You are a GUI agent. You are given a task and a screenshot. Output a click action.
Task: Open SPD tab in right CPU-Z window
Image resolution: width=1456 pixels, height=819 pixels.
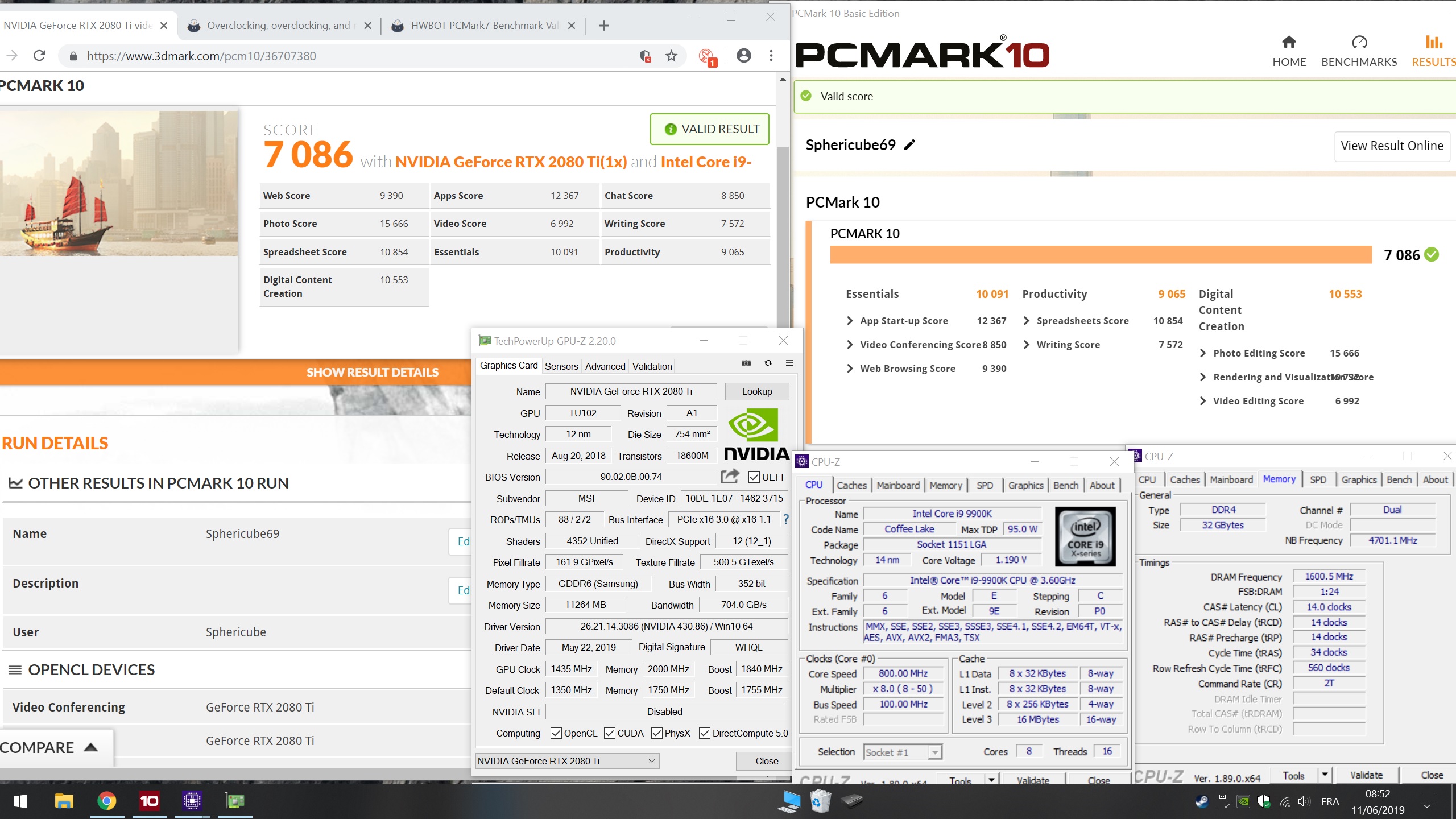coord(1318,479)
